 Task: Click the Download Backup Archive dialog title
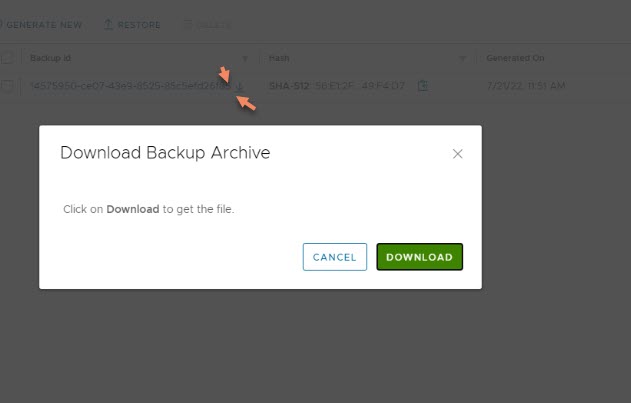coord(165,153)
